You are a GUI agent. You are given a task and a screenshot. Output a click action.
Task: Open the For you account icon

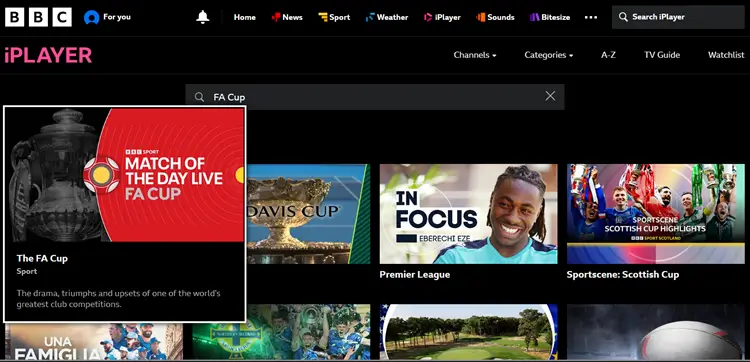pyautogui.click(x=91, y=18)
